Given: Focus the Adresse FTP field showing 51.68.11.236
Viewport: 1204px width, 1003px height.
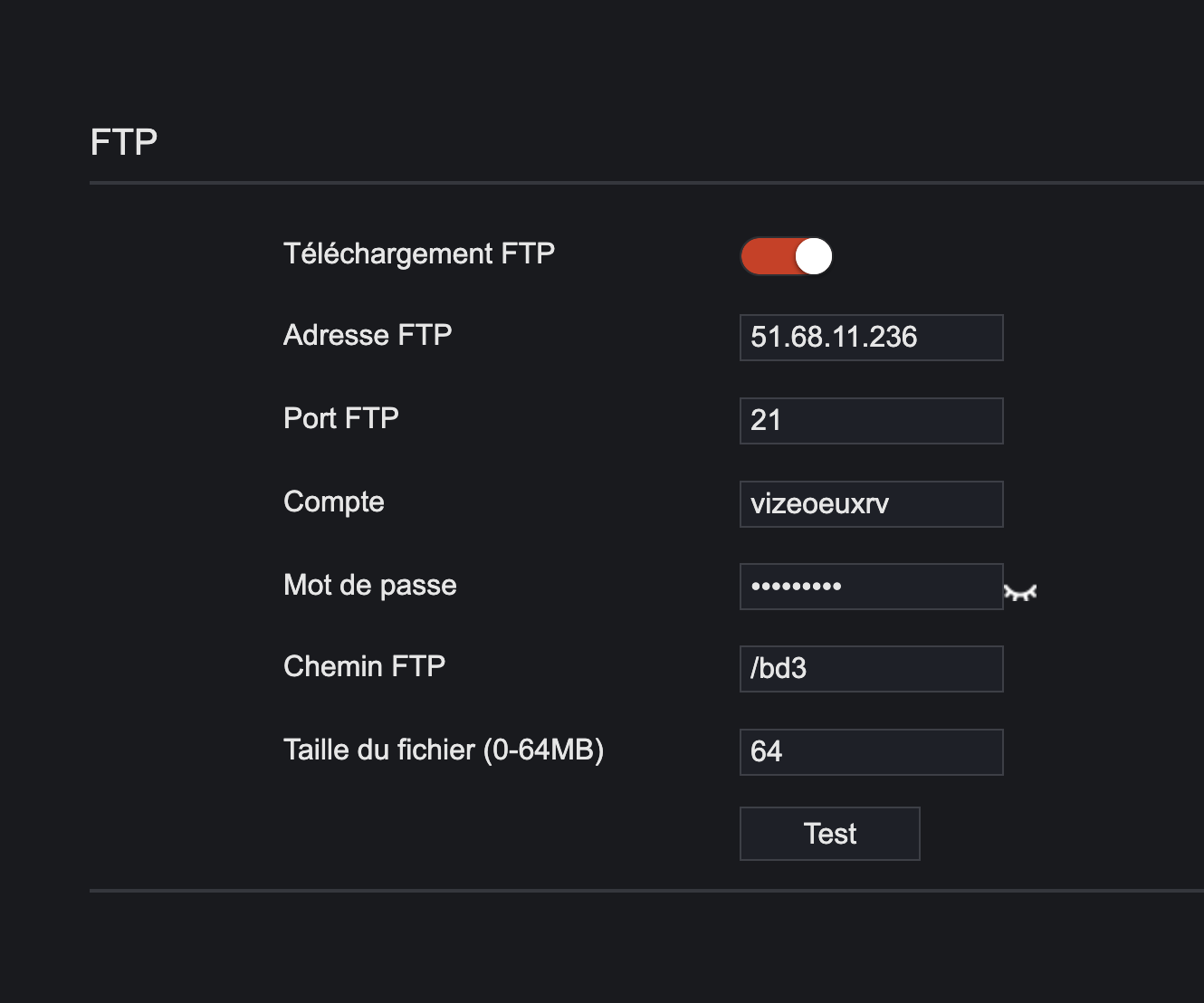Looking at the screenshot, I should tap(872, 338).
